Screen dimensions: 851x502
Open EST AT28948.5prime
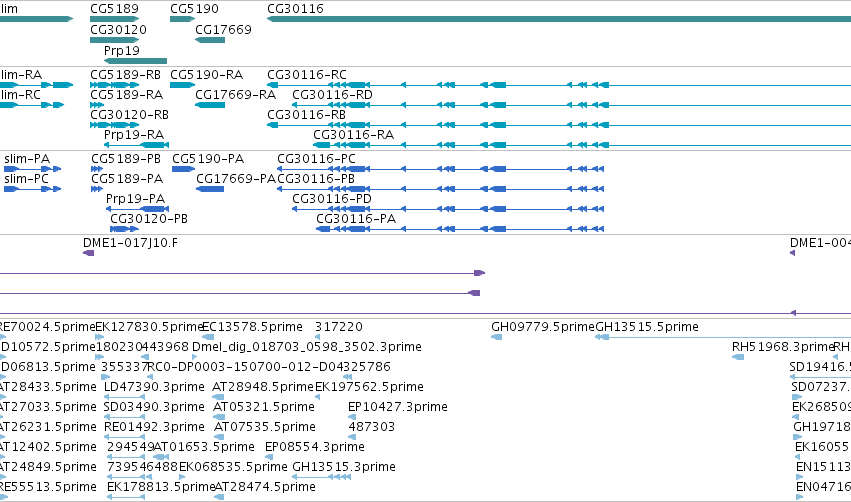click(x=263, y=387)
